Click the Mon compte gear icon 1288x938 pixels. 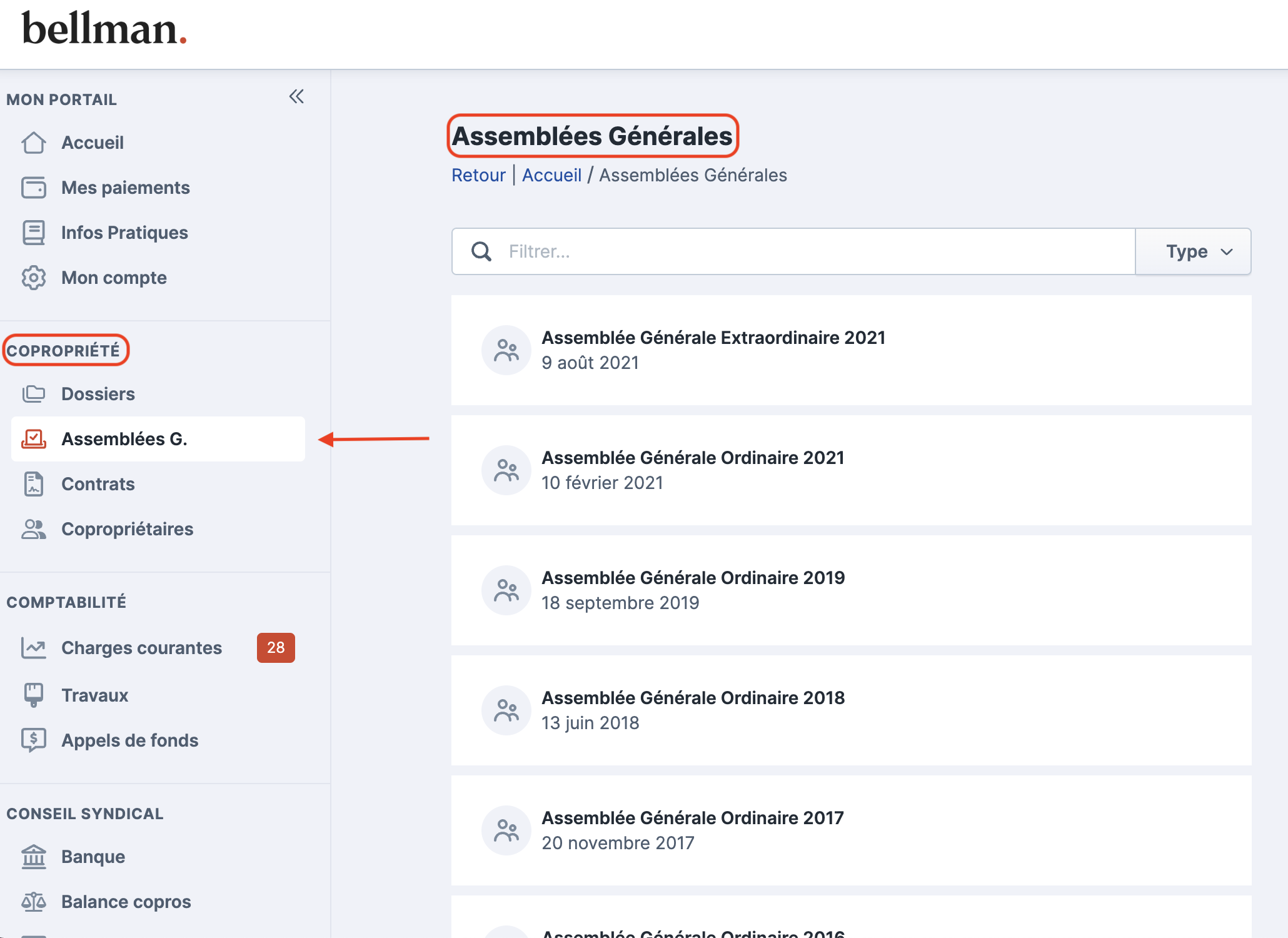34,278
